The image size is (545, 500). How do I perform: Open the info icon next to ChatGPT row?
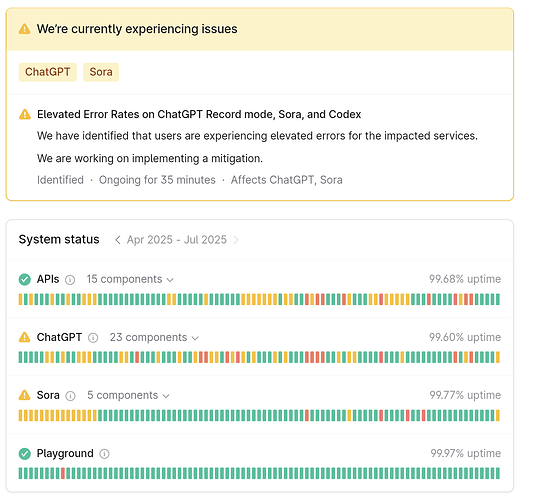93,338
